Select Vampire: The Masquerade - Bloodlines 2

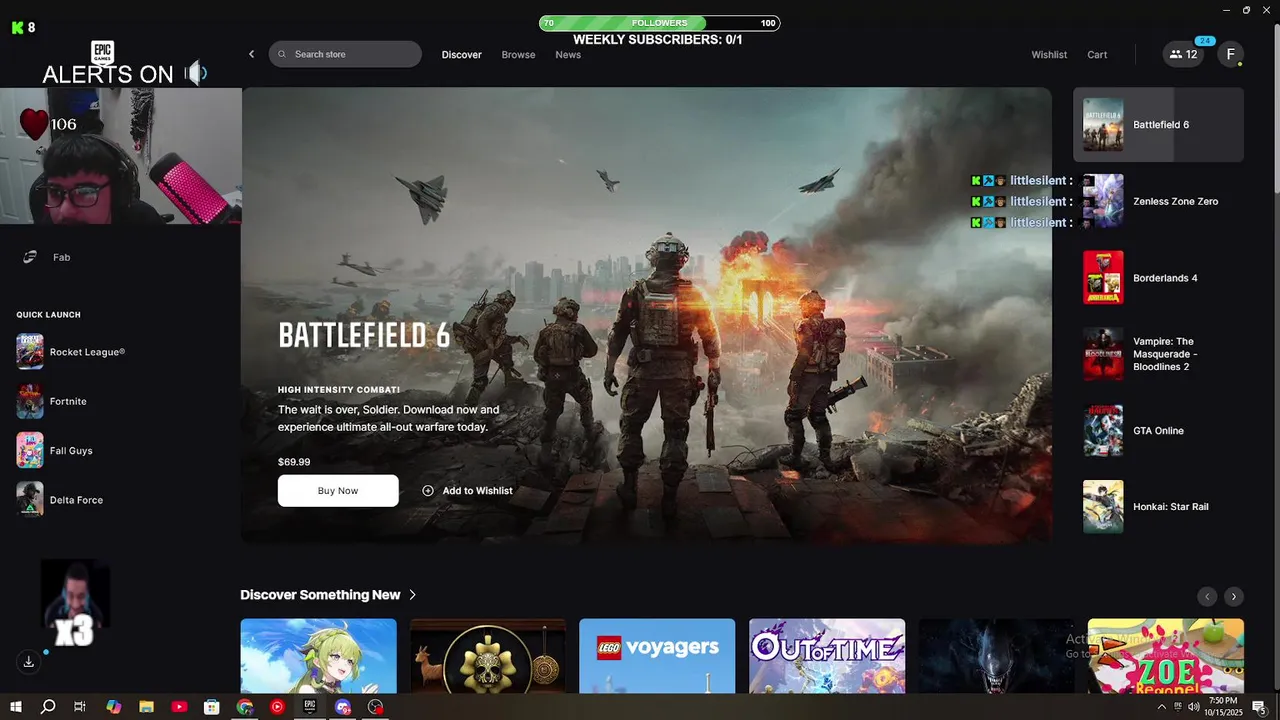tap(1159, 354)
